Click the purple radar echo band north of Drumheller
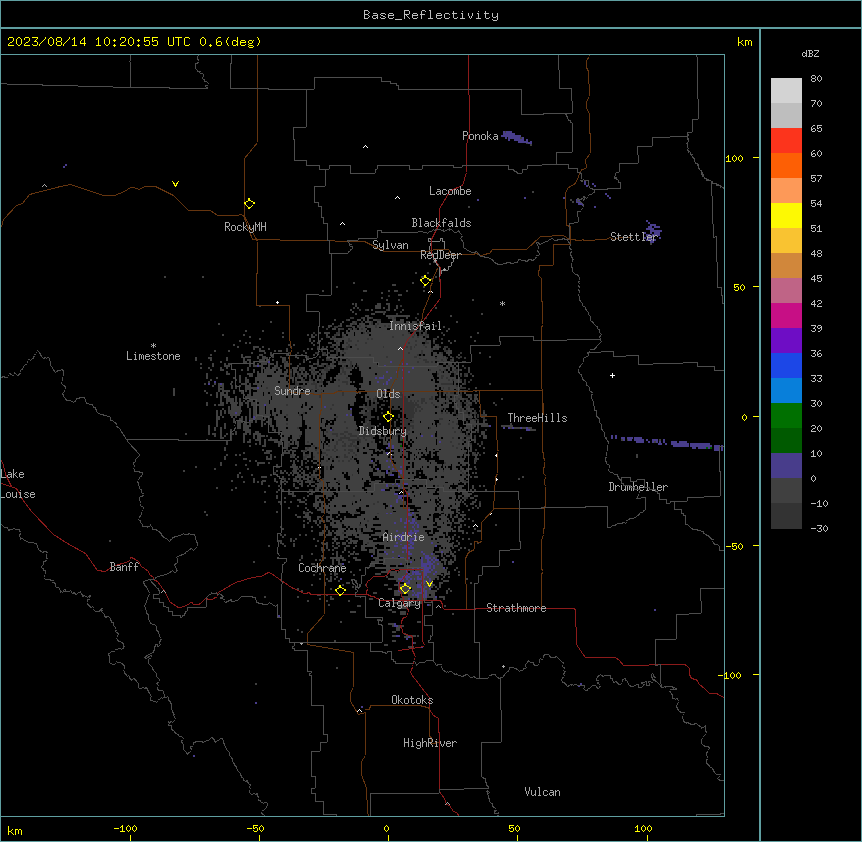 coord(667,442)
